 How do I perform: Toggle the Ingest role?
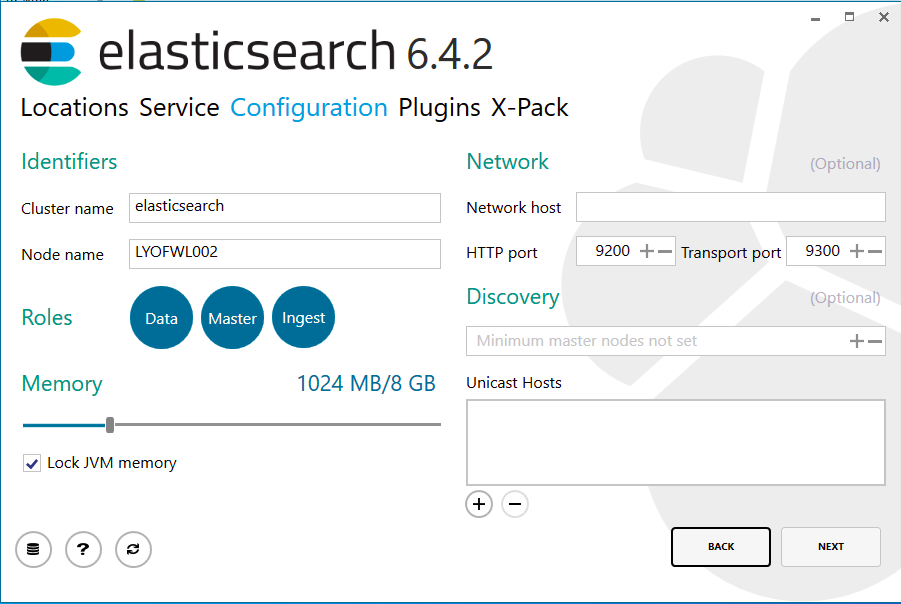tap(303, 317)
